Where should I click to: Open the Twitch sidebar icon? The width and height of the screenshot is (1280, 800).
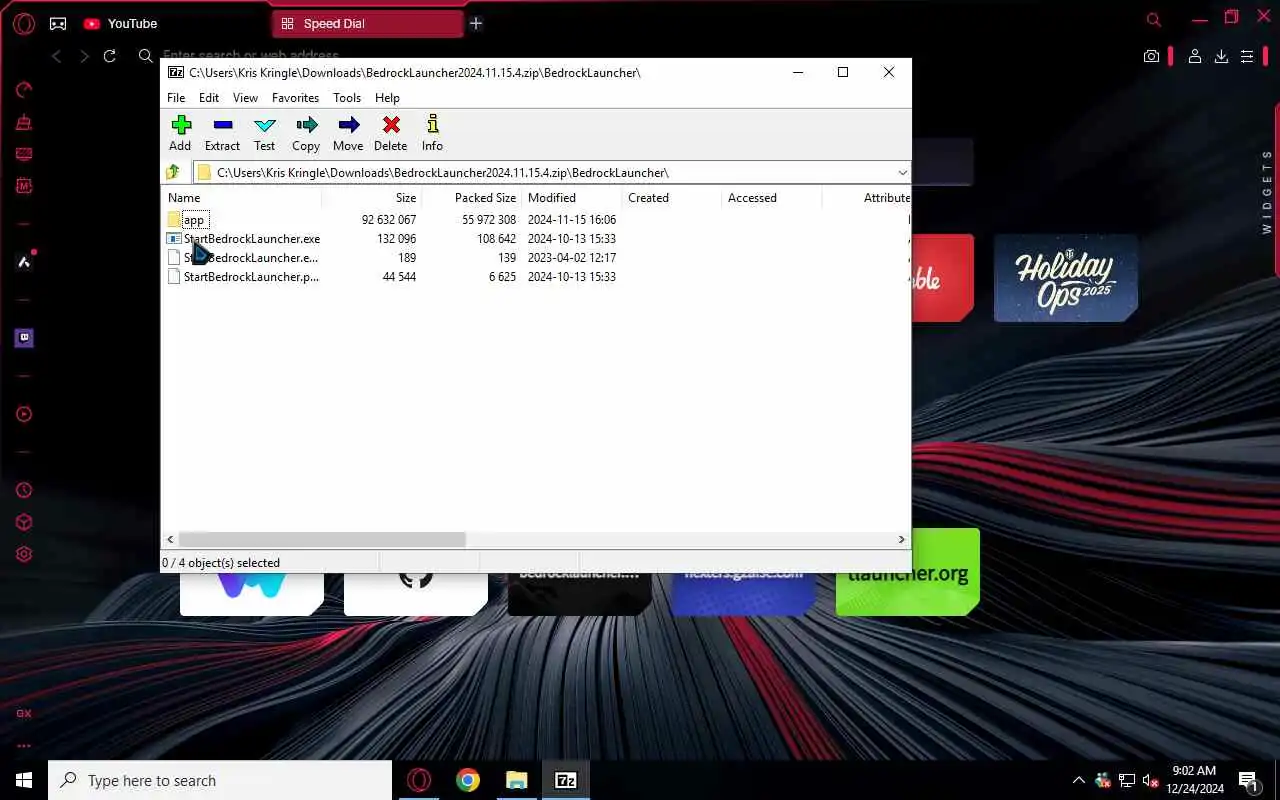pos(24,338)
